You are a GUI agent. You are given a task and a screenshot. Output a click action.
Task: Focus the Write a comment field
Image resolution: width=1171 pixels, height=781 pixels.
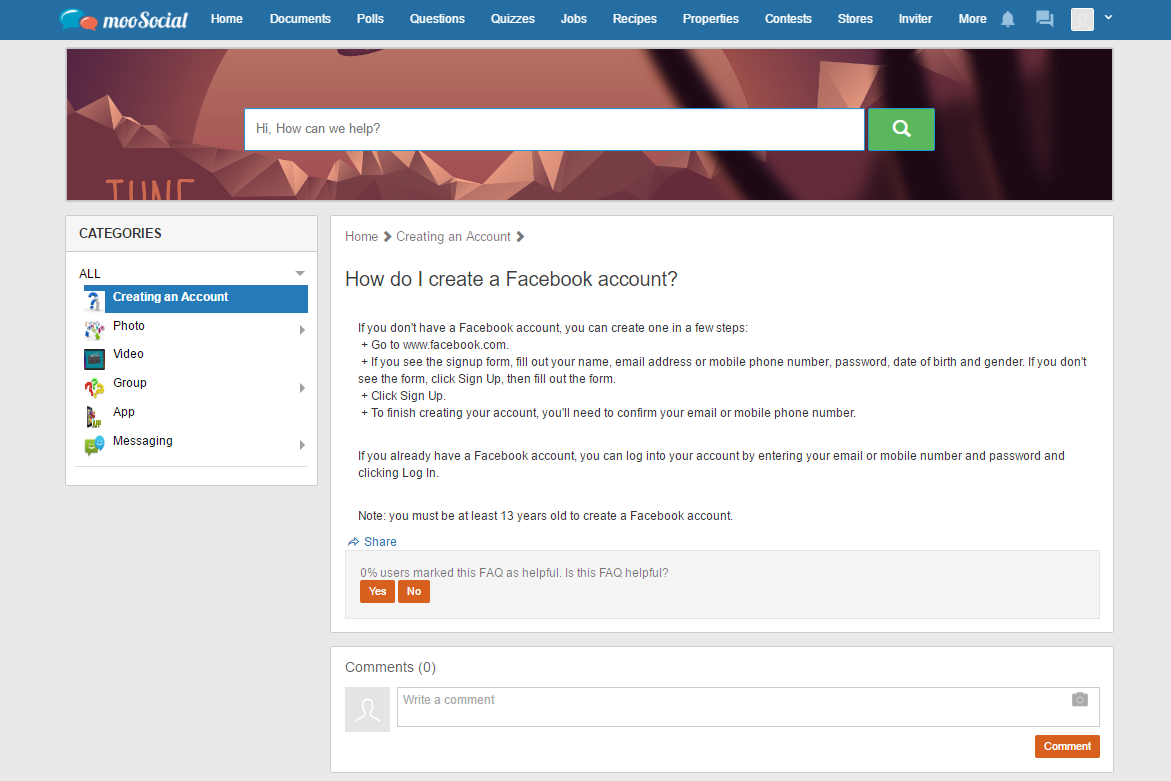pos(748,706)
